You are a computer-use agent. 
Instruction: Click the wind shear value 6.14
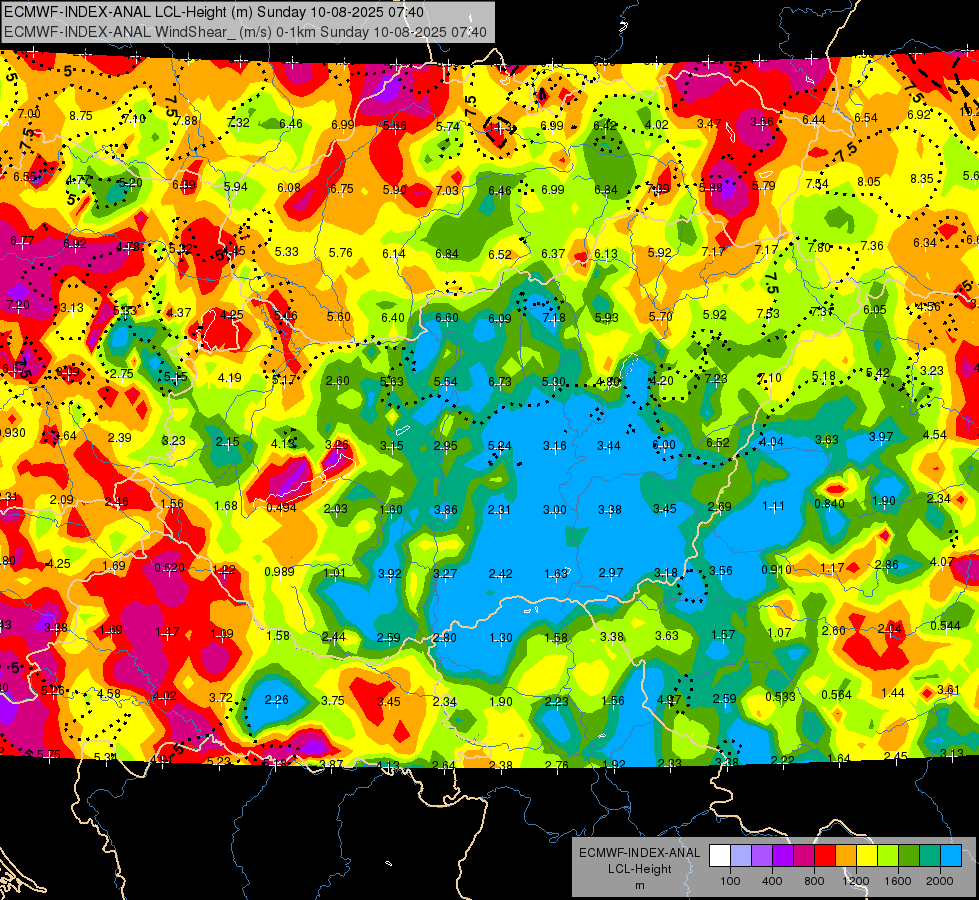point(394,253)
